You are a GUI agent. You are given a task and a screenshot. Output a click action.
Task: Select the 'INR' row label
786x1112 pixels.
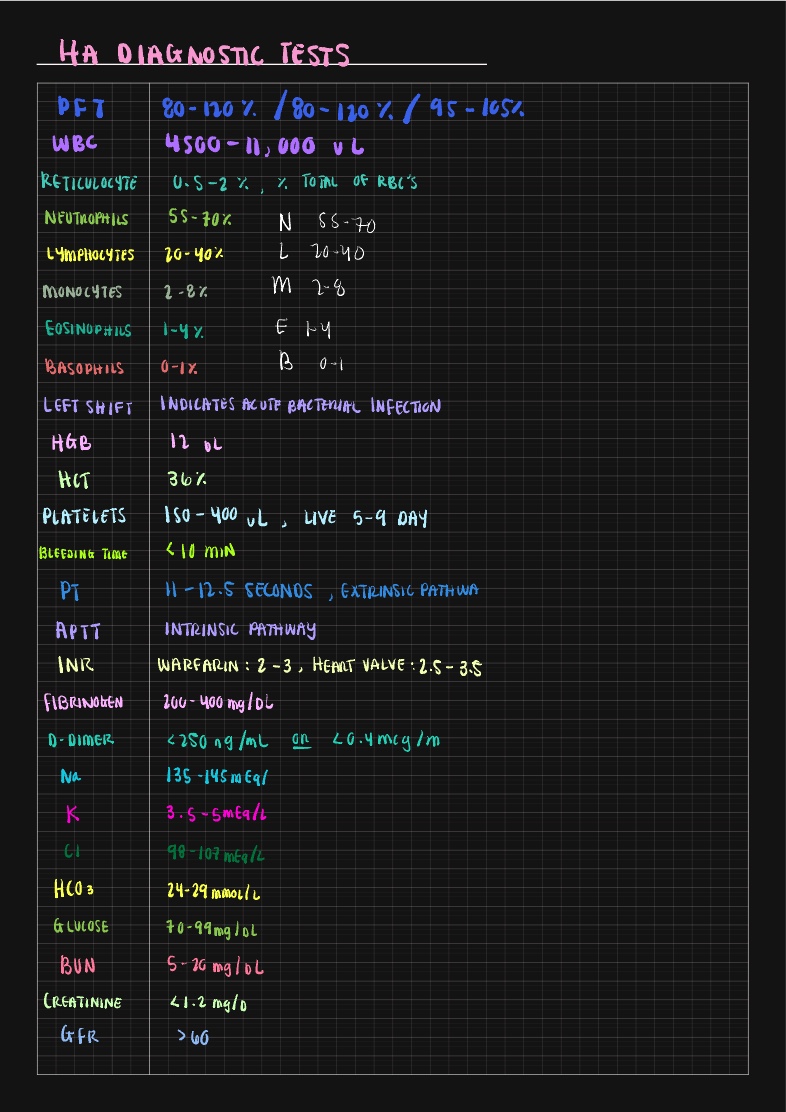click(x=75, y=665)
